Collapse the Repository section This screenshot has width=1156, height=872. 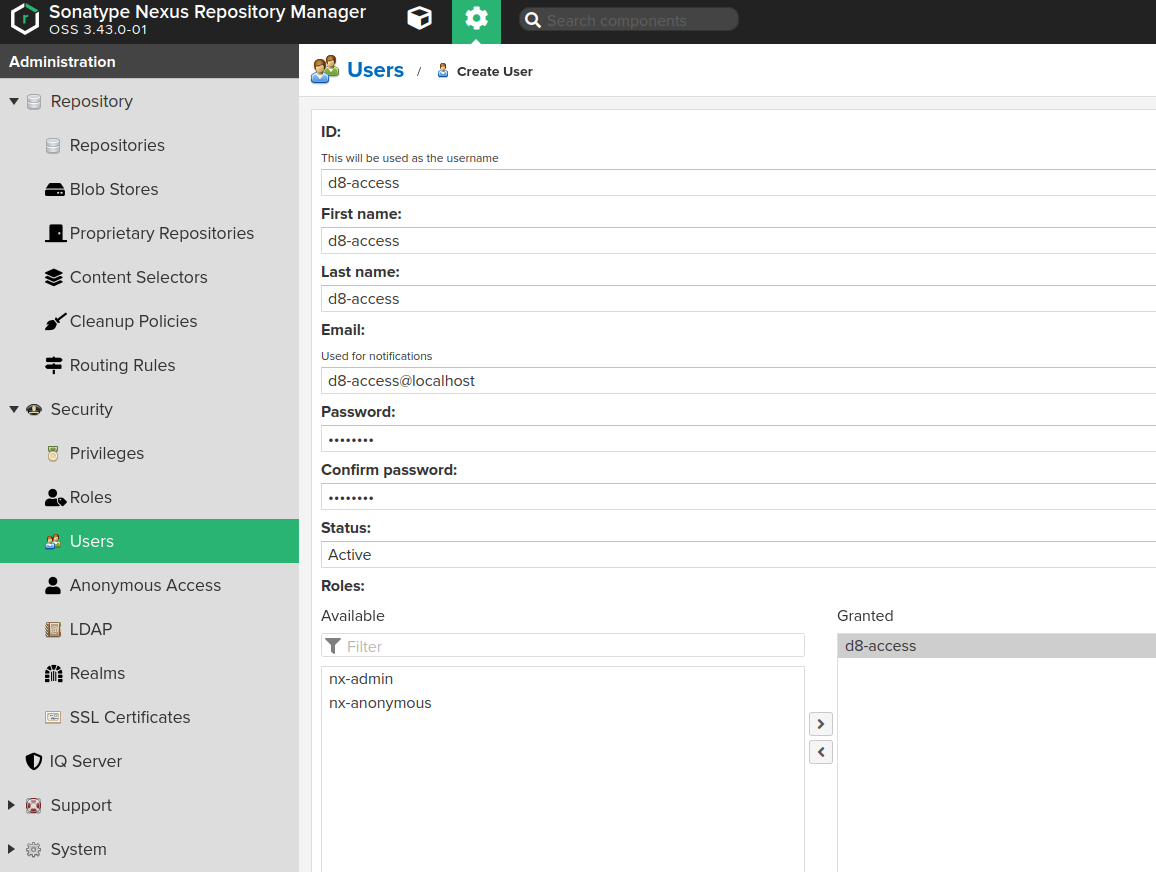(x=14, y=101)
